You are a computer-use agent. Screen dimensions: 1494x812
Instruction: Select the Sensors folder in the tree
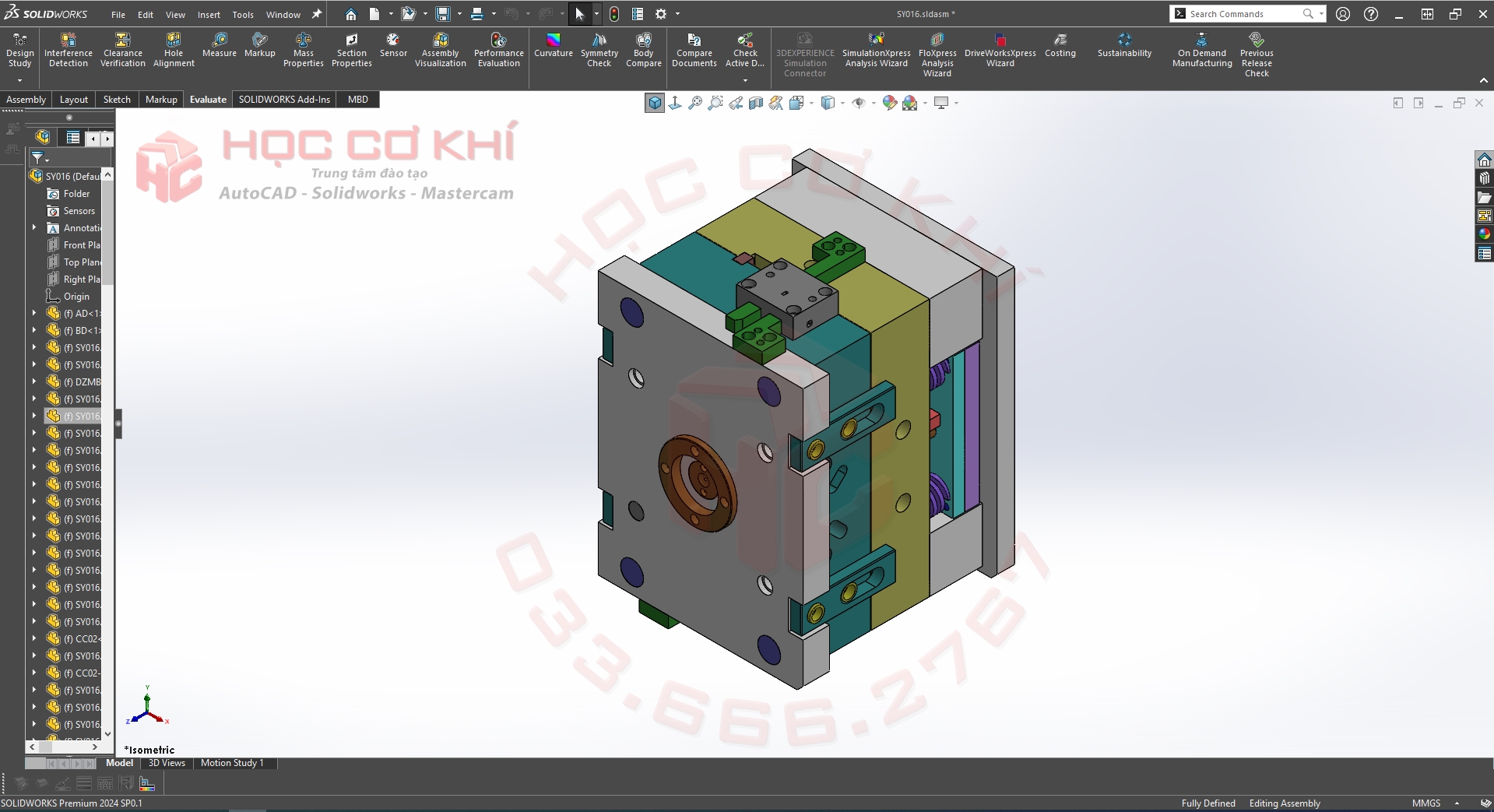click(71, 211)
